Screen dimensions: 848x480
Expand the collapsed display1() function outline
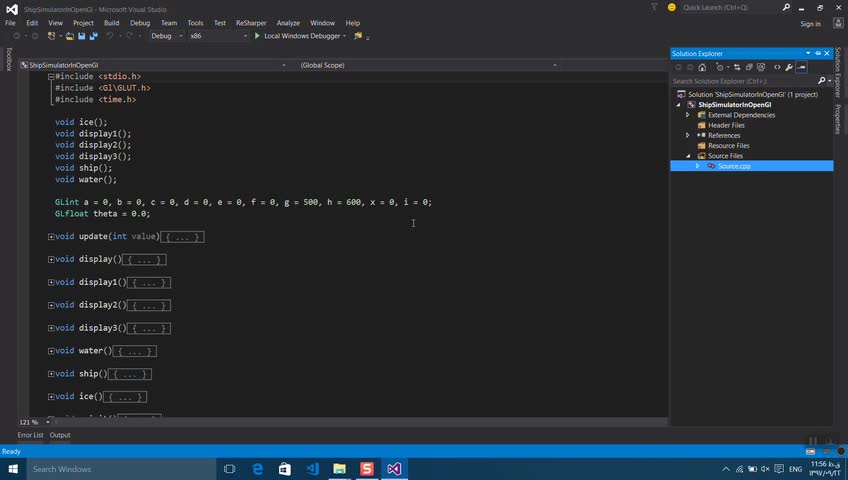(x=51, y=282)
